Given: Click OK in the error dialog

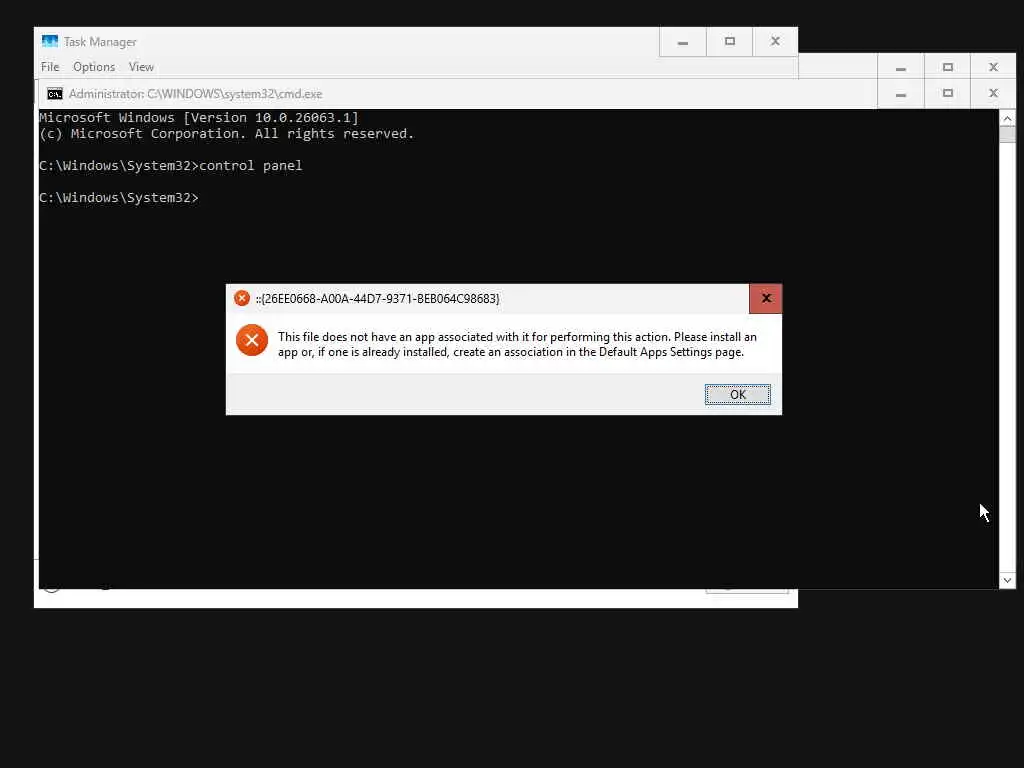Looking at the screenshot, I should tap(737, 394).
